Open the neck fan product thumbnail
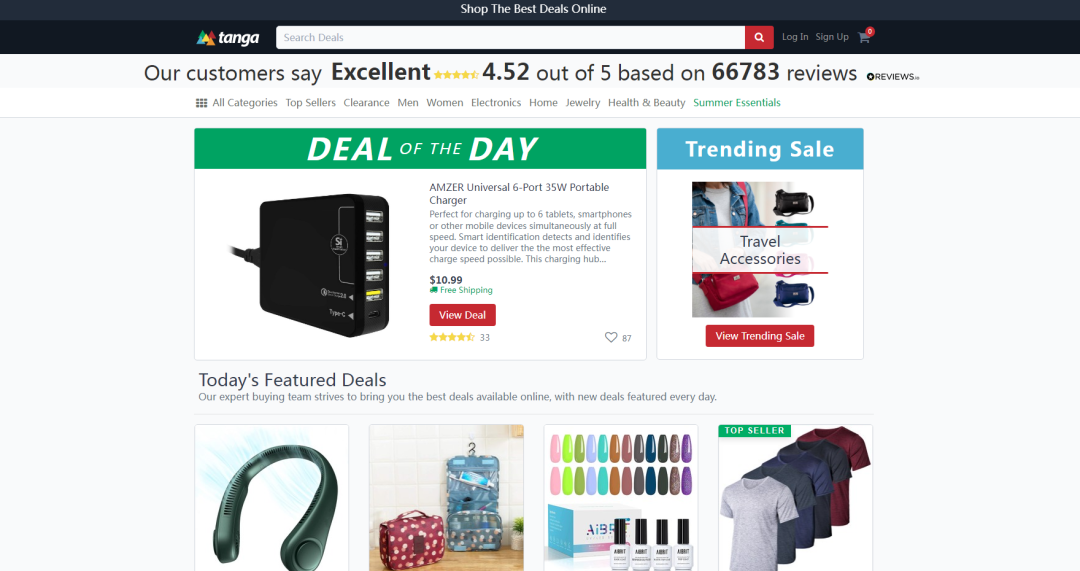The width and height of the screenshot is (1080, 571). point(271,498)
